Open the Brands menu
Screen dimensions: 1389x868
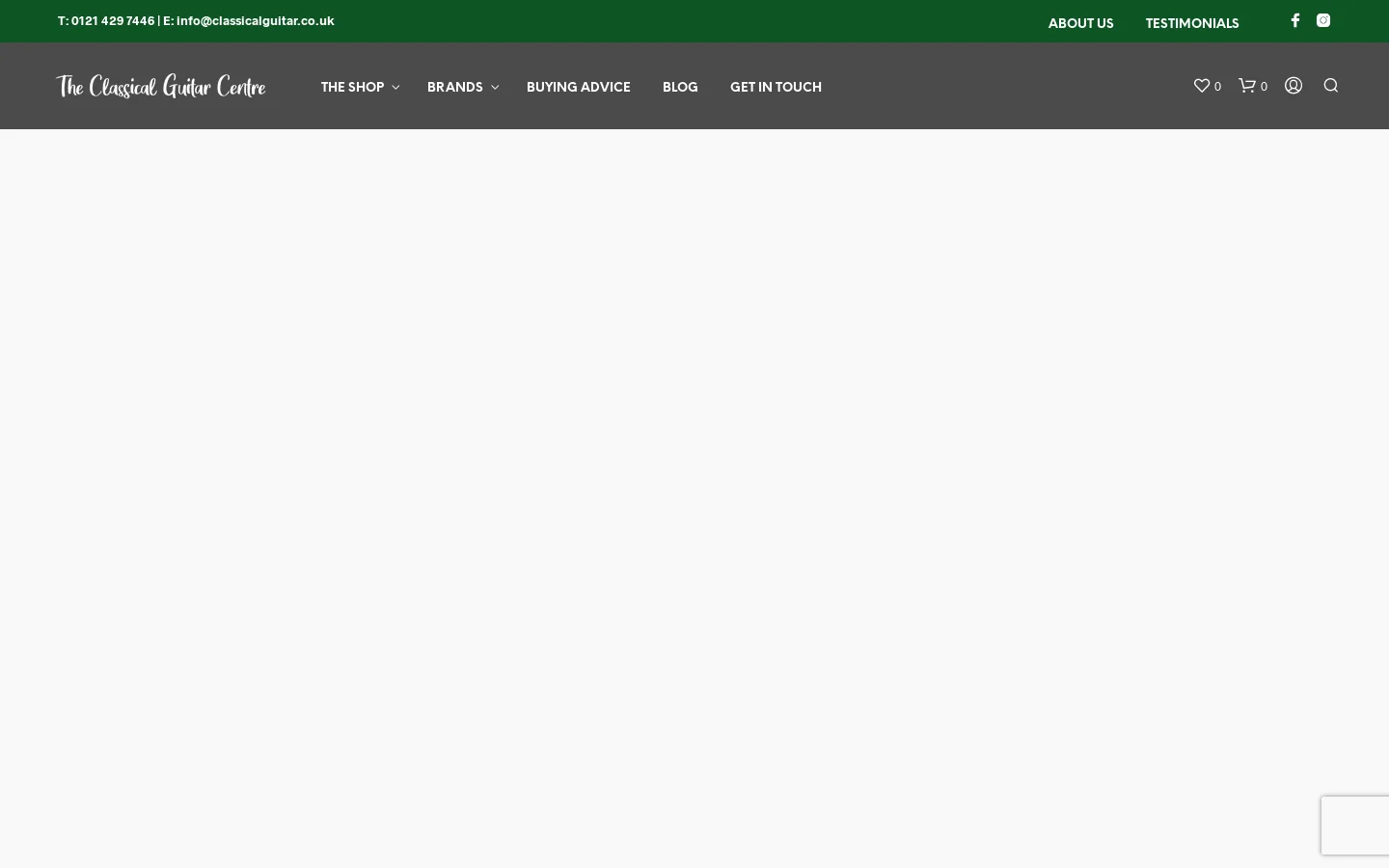pos(455,88)
